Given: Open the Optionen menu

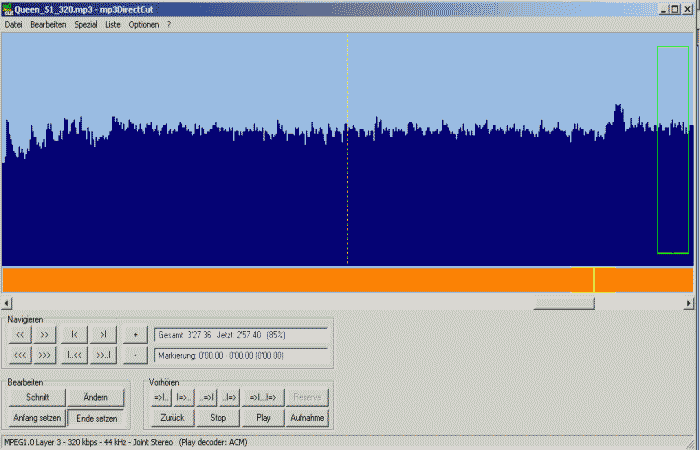Looking at the screenshot, I should click(x=143, y=24).
